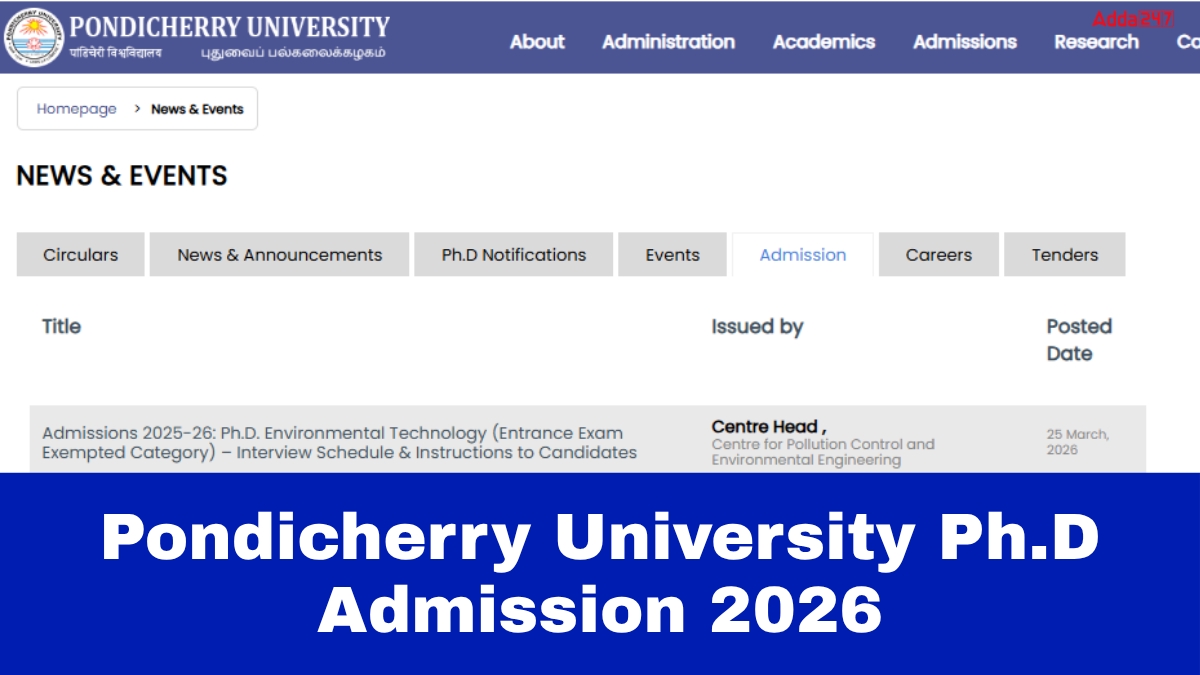1200x675 pixels.
Task: Open the Ph.D Notifications tab
Action: [x=514, y=255]
